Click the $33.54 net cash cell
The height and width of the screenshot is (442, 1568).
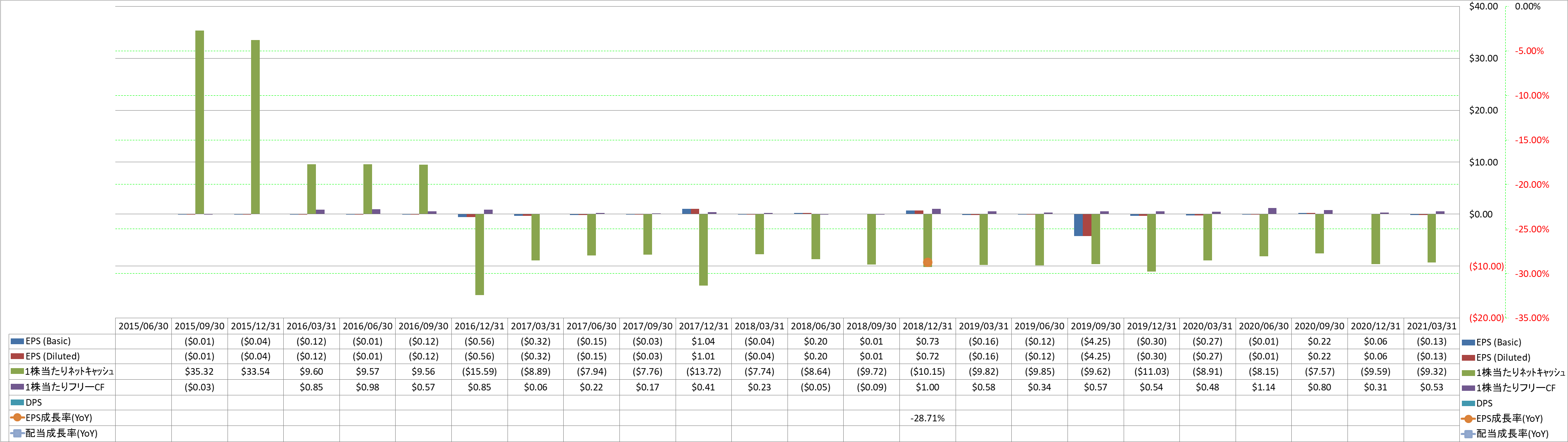pos(256,371)
